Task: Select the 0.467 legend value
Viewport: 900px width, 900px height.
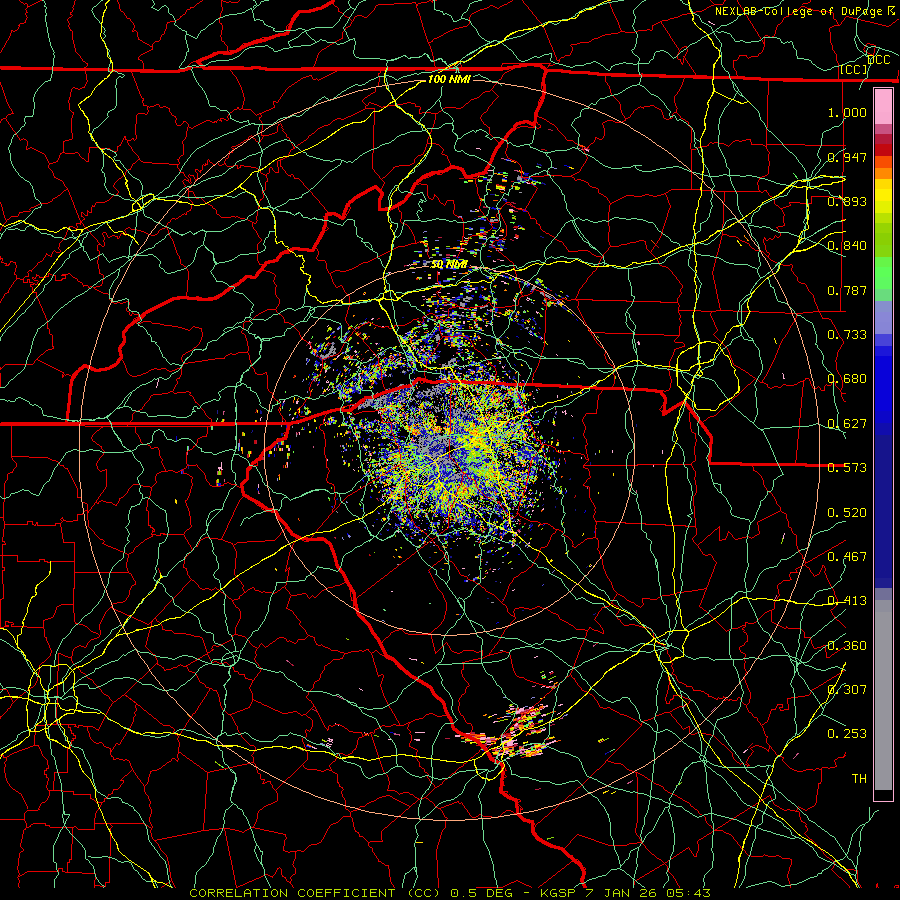Action: click(847, 557)
